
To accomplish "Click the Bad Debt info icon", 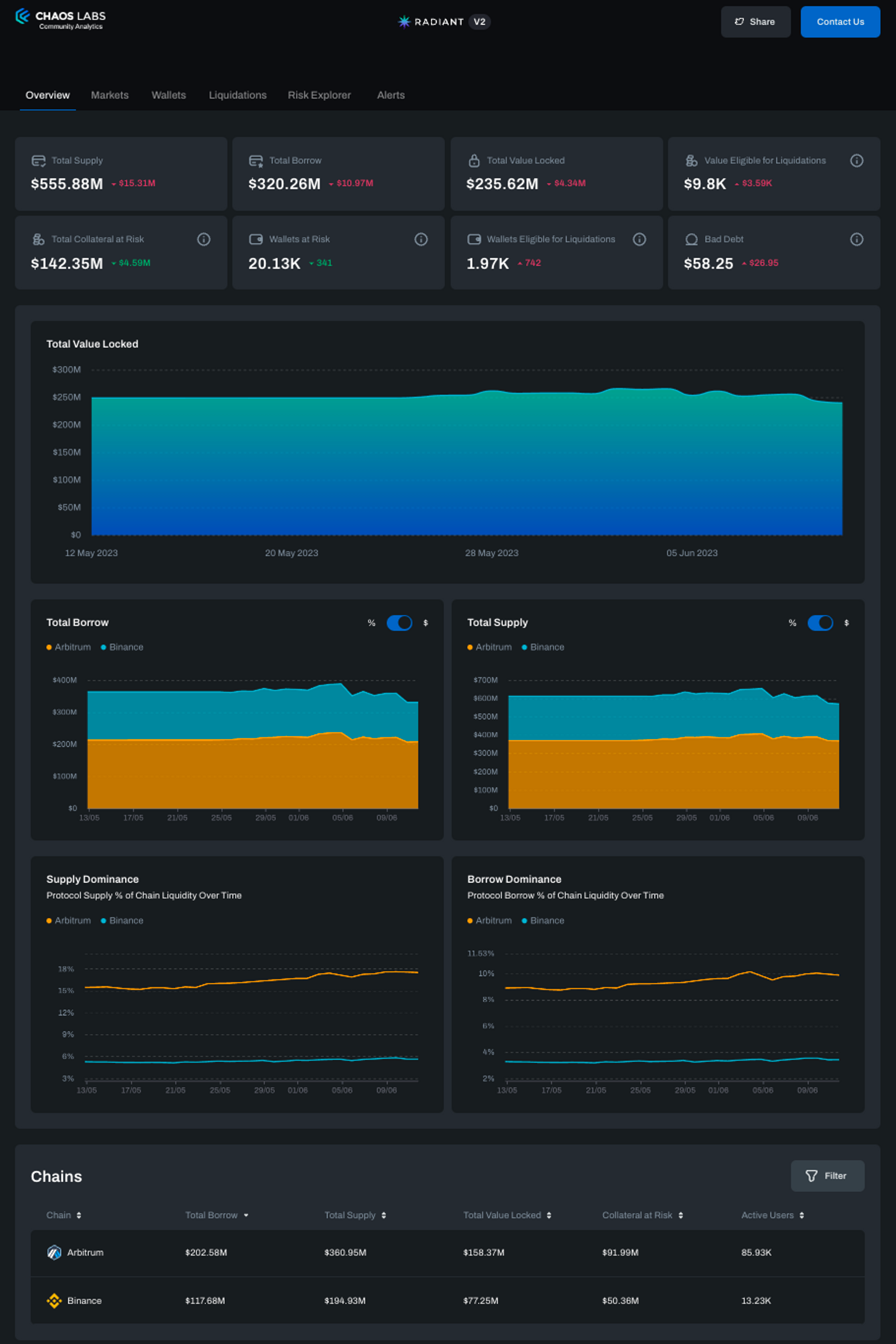I will (856, 239).
